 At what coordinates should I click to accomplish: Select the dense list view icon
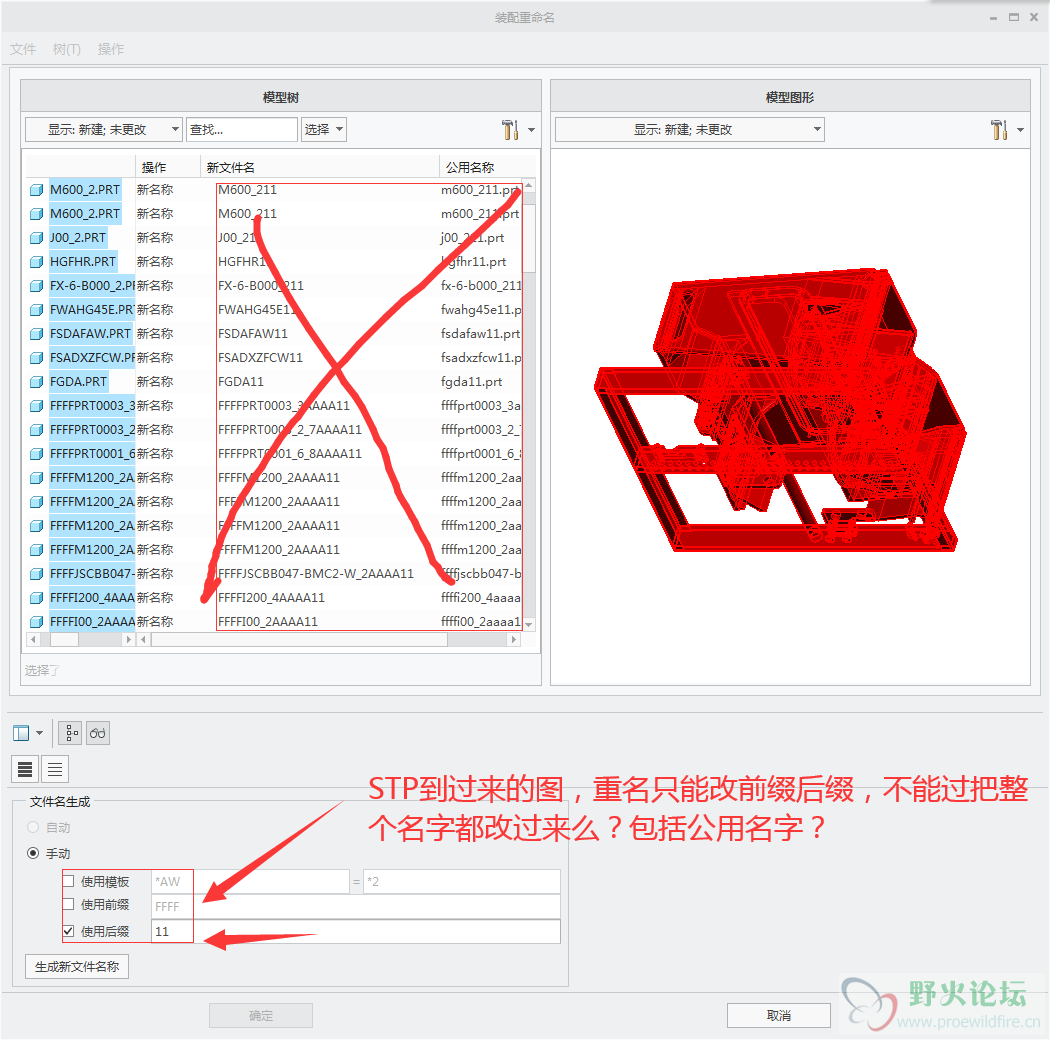25,769
